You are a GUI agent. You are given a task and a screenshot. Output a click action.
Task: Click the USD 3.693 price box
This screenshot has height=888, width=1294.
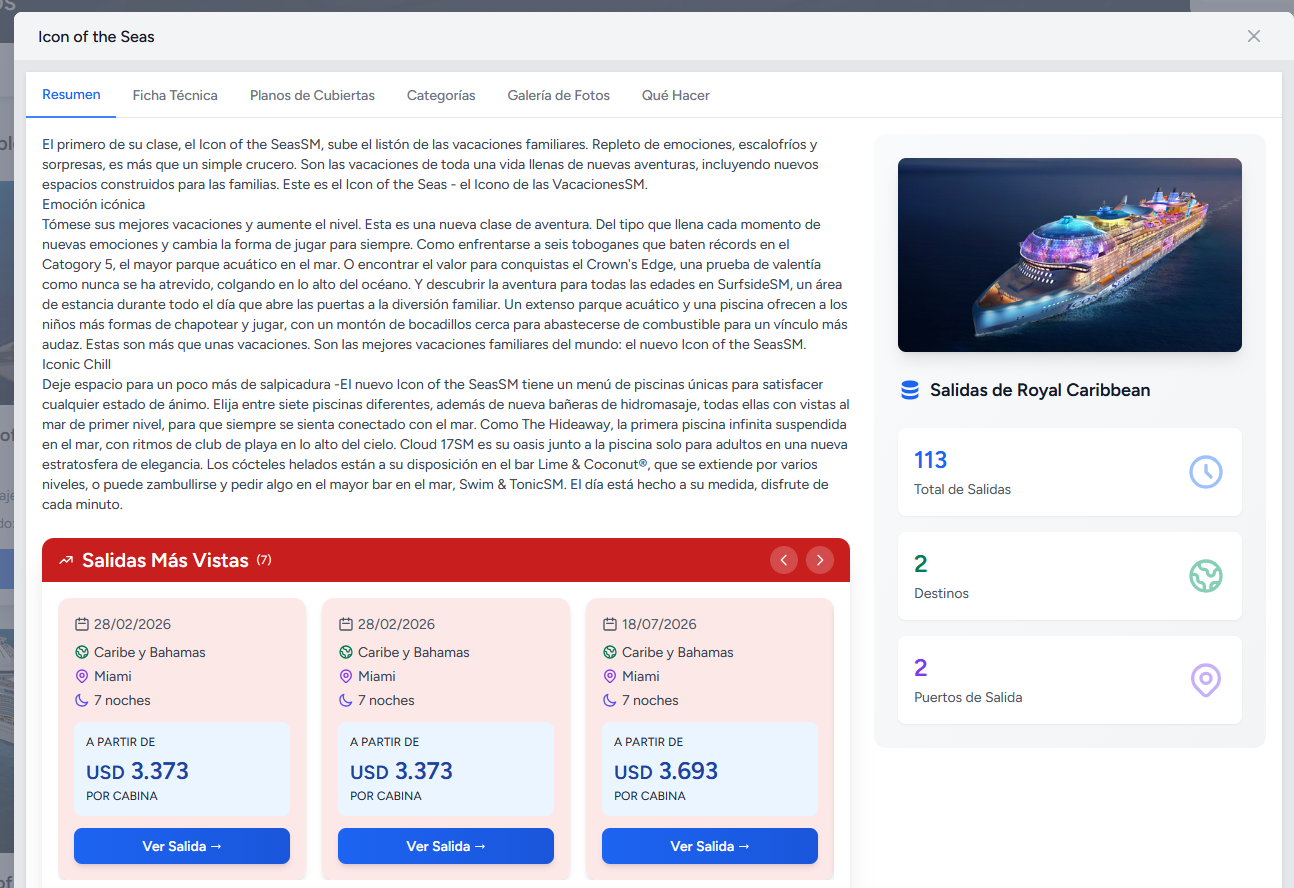pyautogui.click(x=709, y=769)
